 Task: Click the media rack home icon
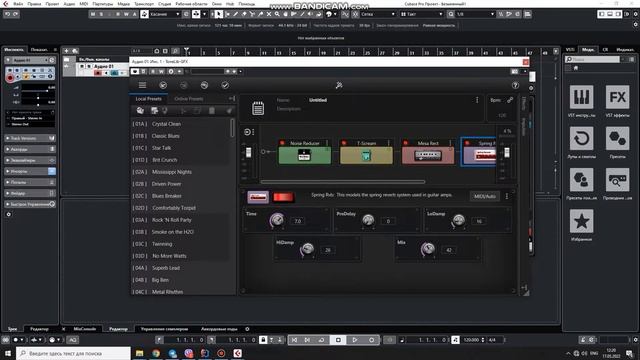coord(576,68)
